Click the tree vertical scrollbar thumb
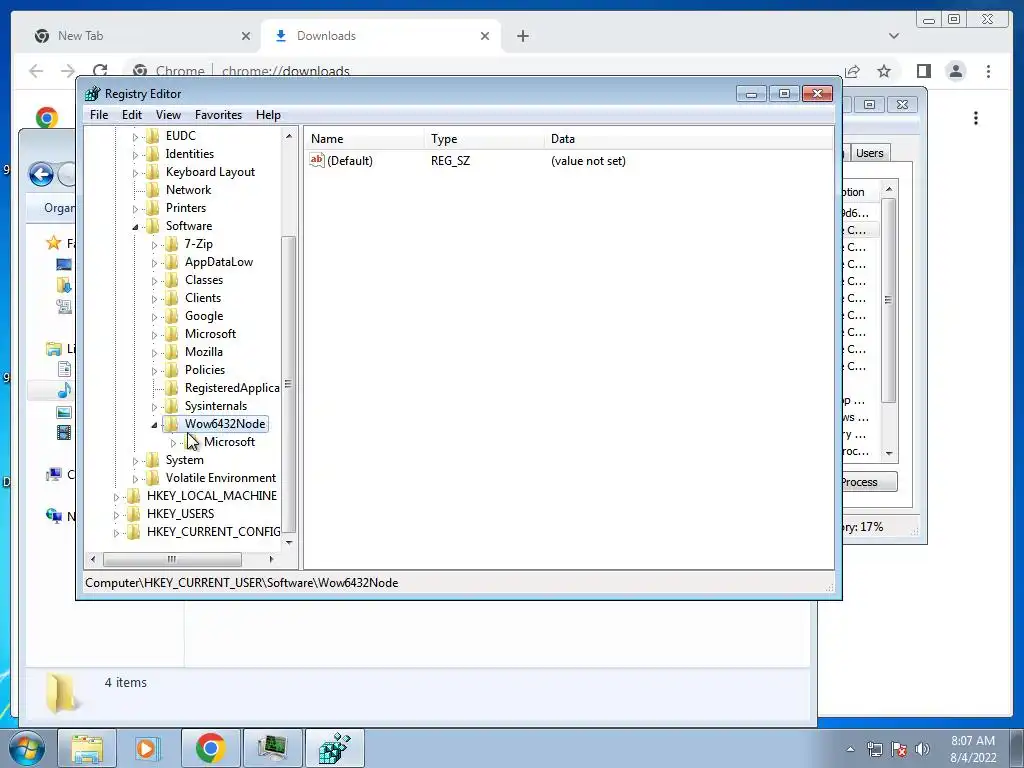 289,384
